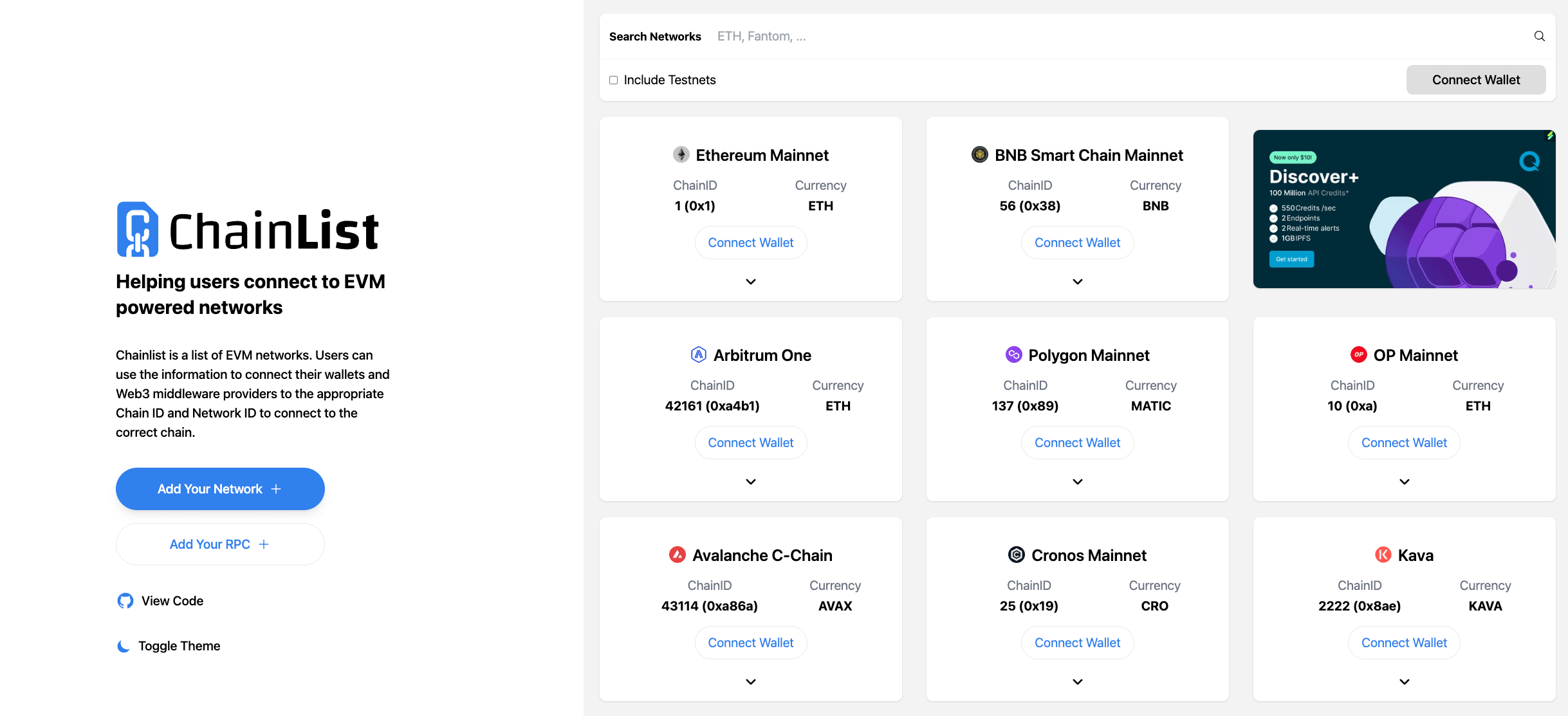Screen dimensions: 1568x716
Task: Click the Polygon Mainnet title
Action: 1089,355
